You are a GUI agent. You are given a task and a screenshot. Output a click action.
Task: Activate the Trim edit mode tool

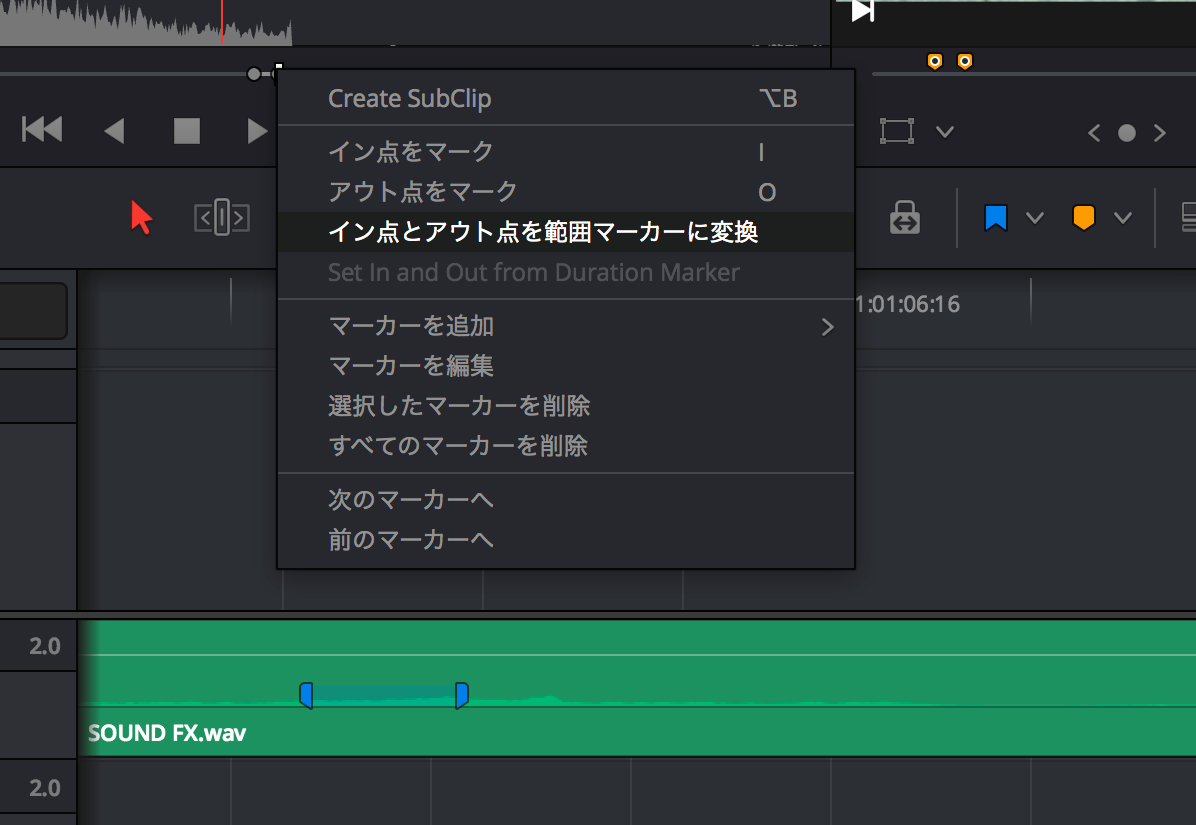(222, 217)
